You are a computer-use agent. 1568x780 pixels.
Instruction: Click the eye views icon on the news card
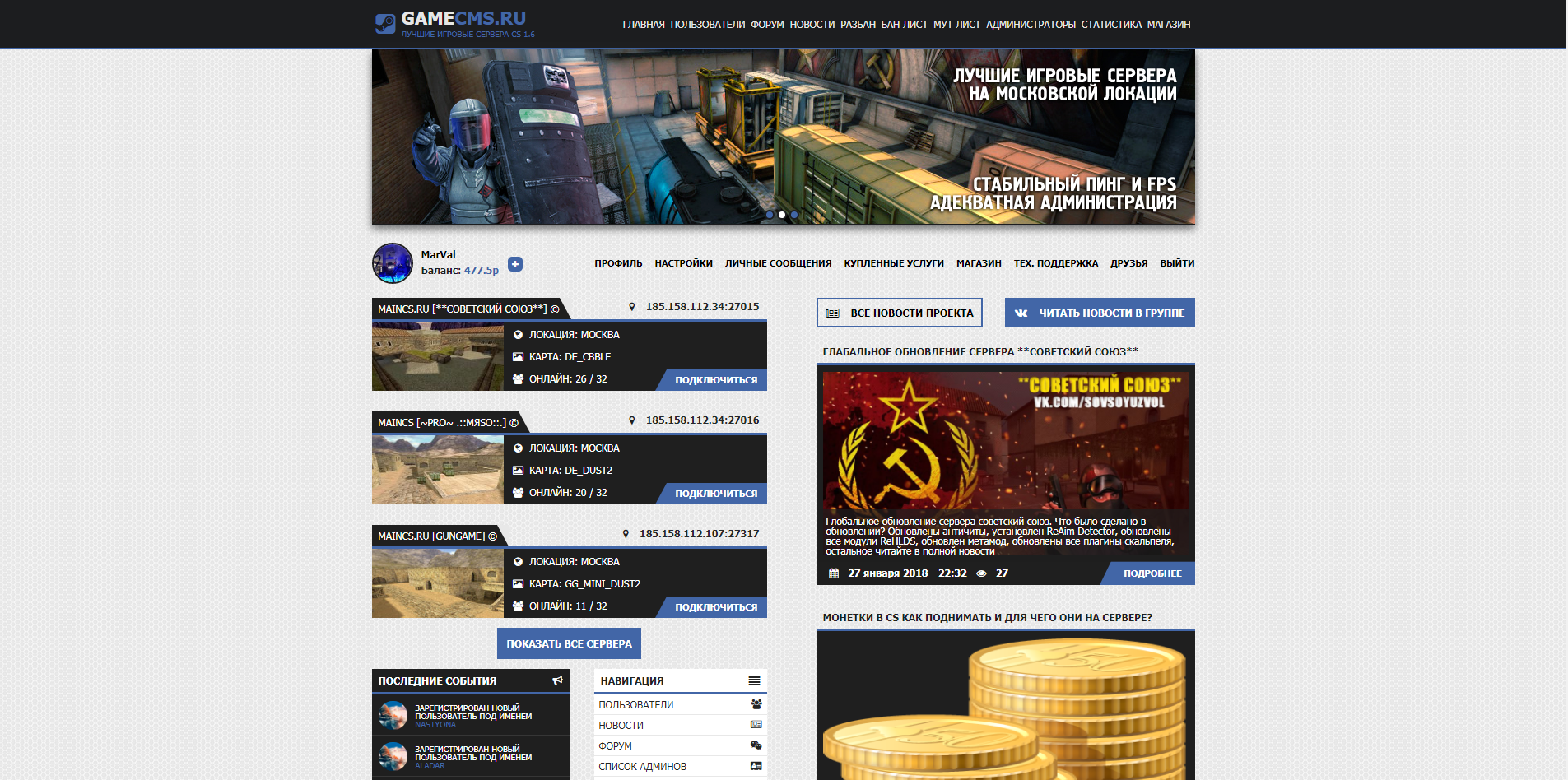pyautogui.click(x=981, y=573)
